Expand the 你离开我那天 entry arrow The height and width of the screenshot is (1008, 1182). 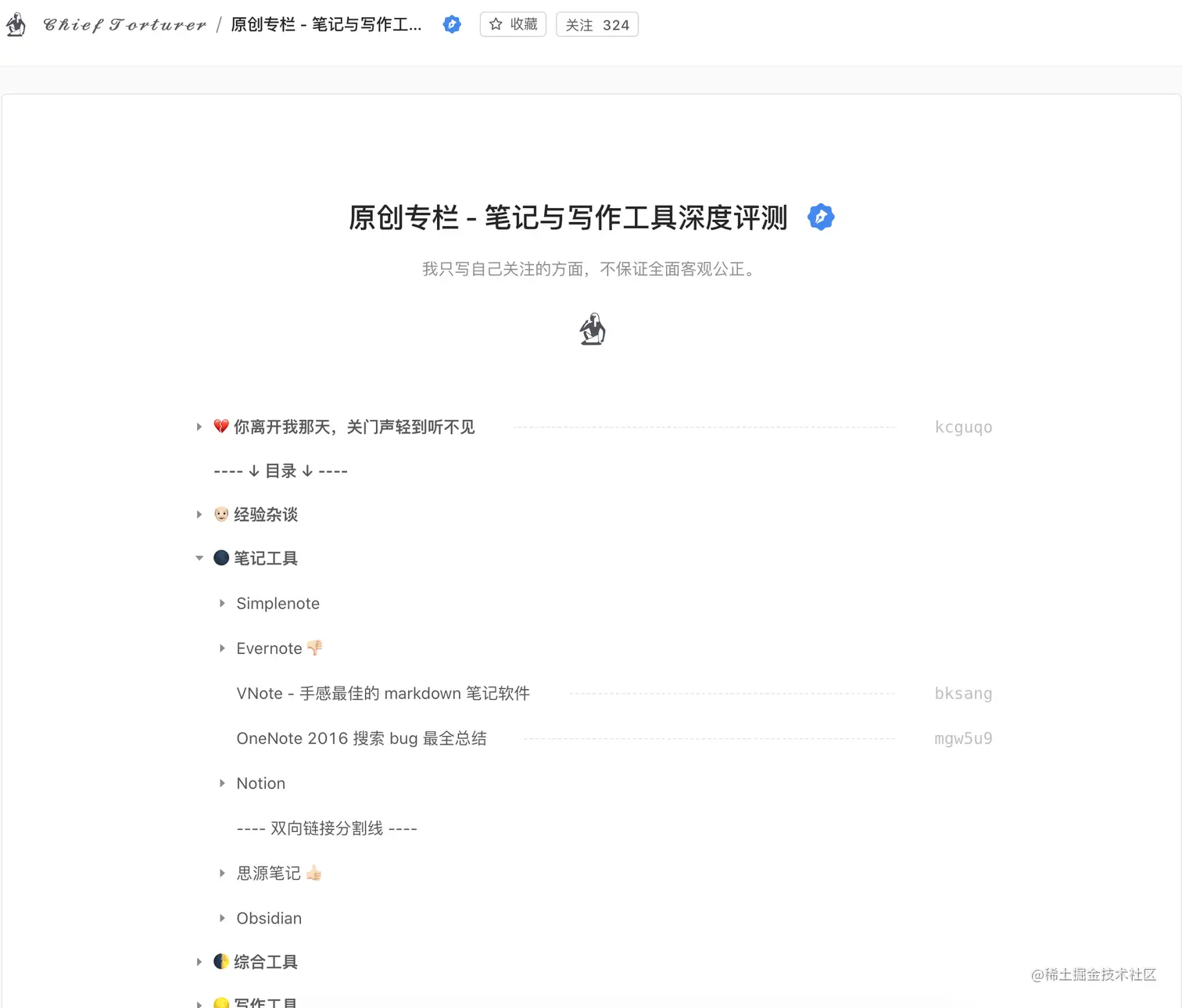pos(199,427)
